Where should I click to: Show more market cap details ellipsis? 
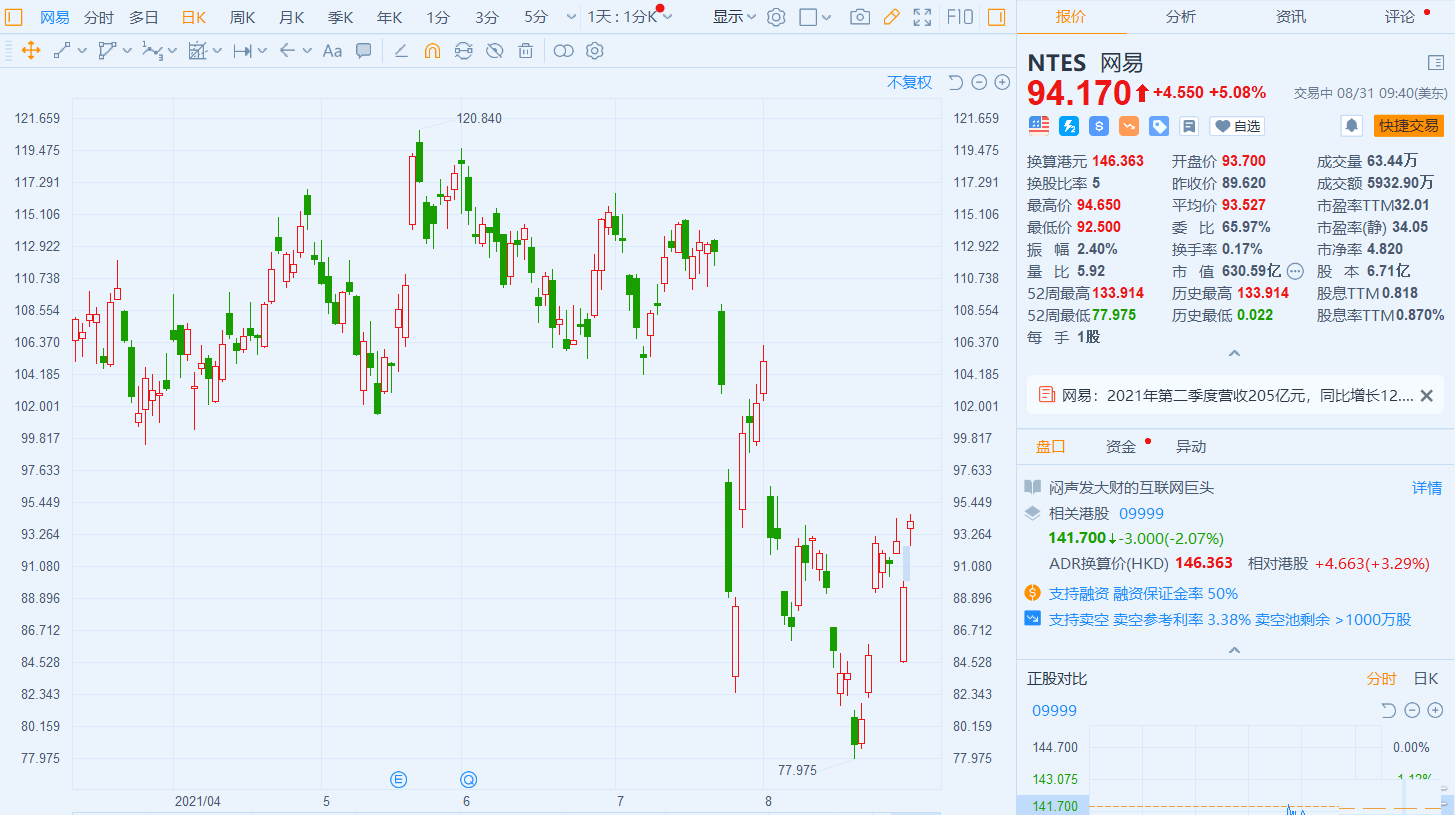(1295, 271)
